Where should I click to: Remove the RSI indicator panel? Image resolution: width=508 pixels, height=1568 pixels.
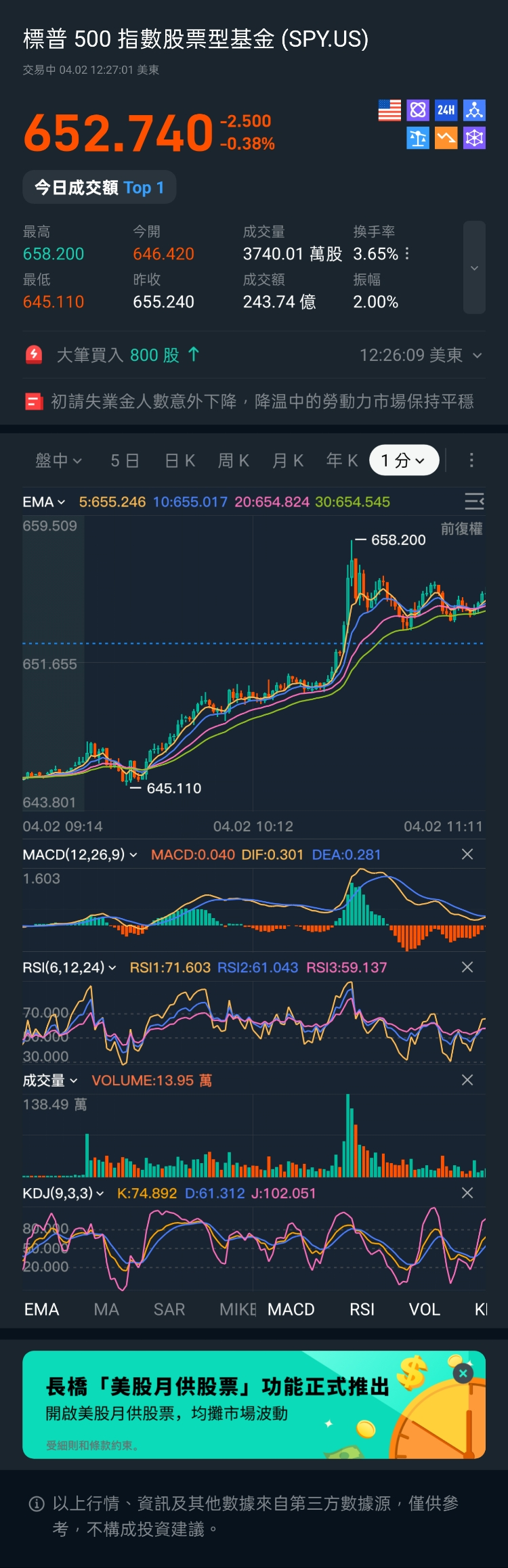467,967
